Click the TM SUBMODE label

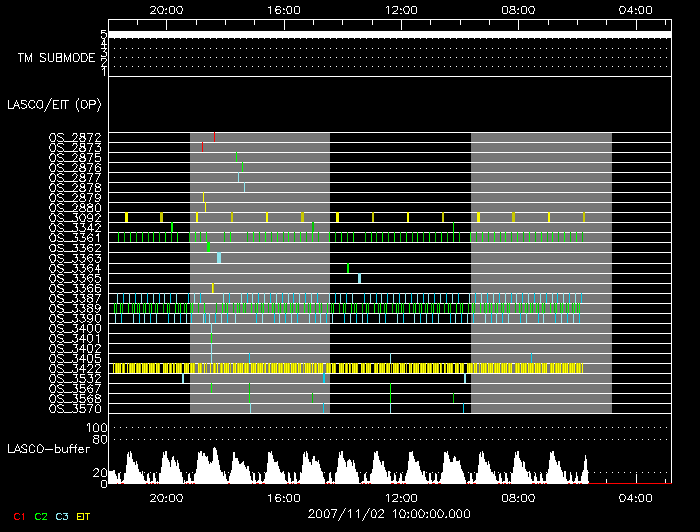[x=57, y=58]
